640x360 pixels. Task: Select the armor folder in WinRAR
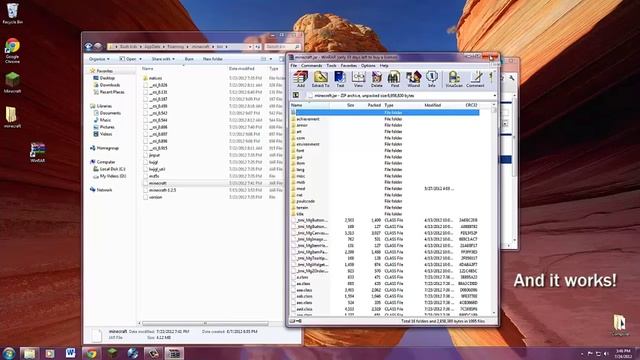[x=302, y=125]
